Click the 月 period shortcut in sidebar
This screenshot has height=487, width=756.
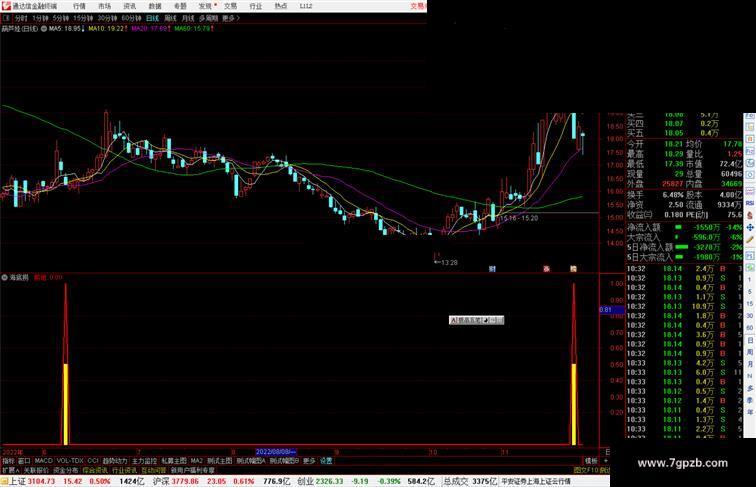click(750, 365)
